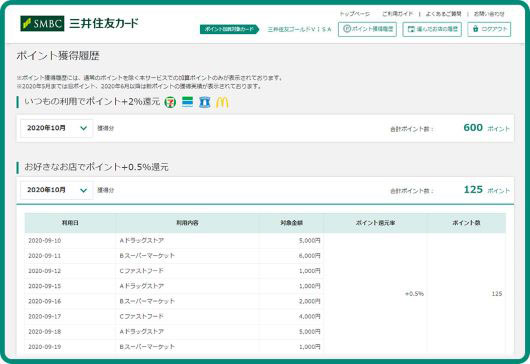530x364 pixels.
Task: Click the お好きなお店でポイント+0.5%還元 heading
Action: [96, 167]
